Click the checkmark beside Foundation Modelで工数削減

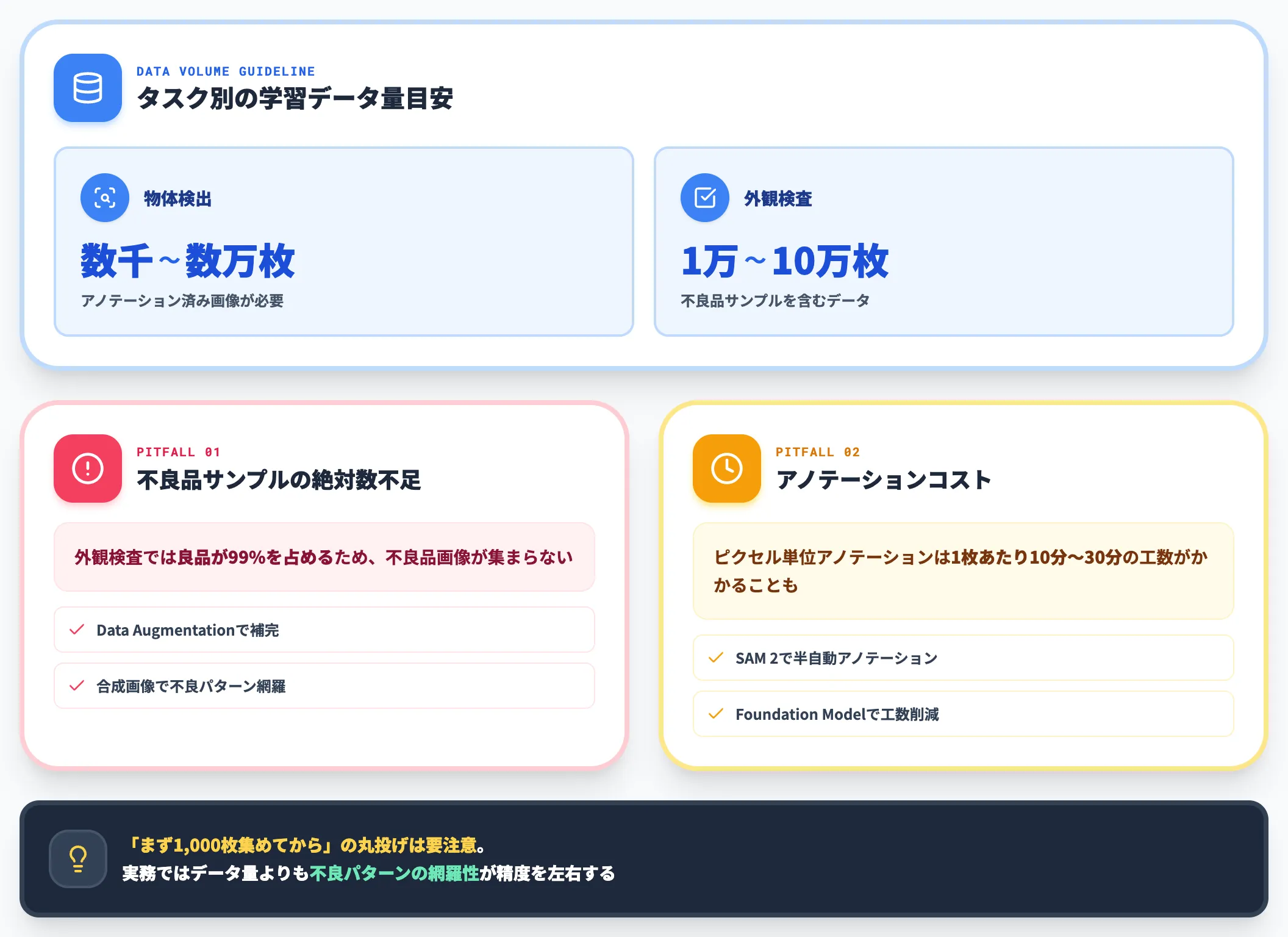(716, 714)
